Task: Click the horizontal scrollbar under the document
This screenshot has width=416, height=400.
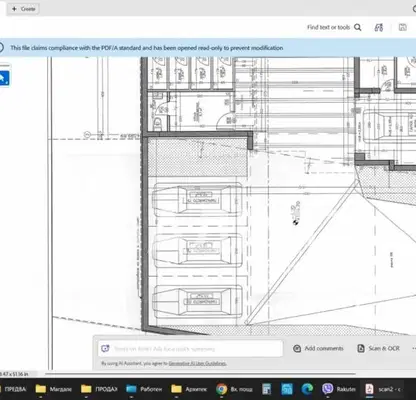Action: point(200,374)
